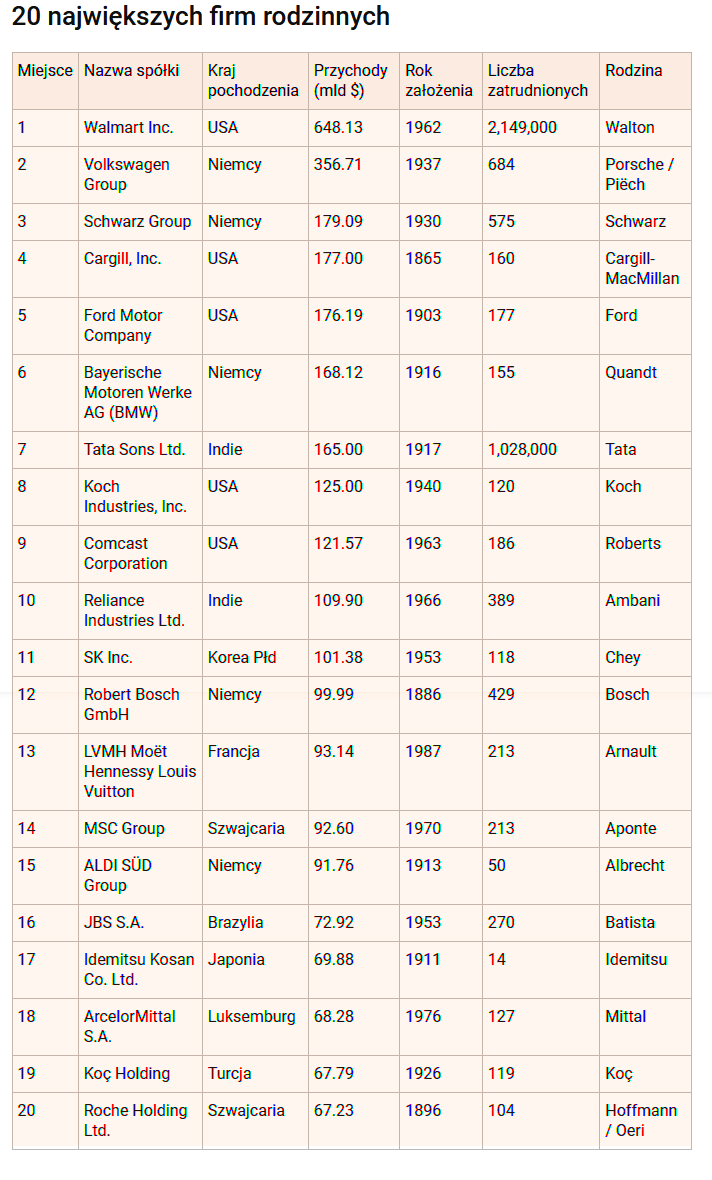This screenshot has height=1180, width=712.
Task: Click the "Walmart Inc." company cell
Action: pyautogui.click(x=128, y=128)
